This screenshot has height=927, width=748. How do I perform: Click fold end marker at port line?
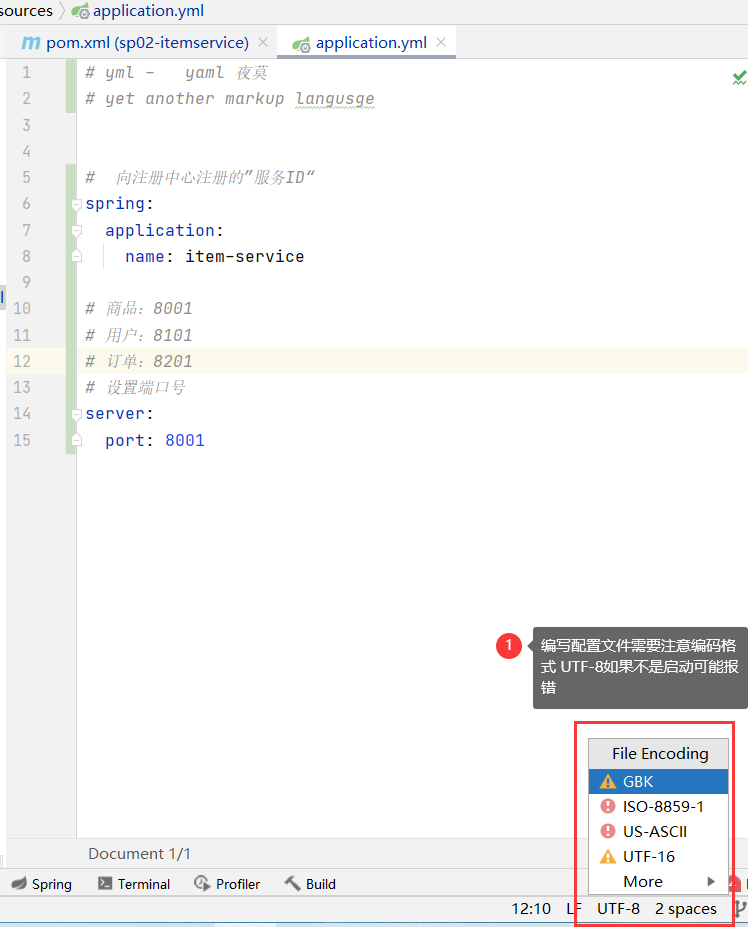click(76, 440)
